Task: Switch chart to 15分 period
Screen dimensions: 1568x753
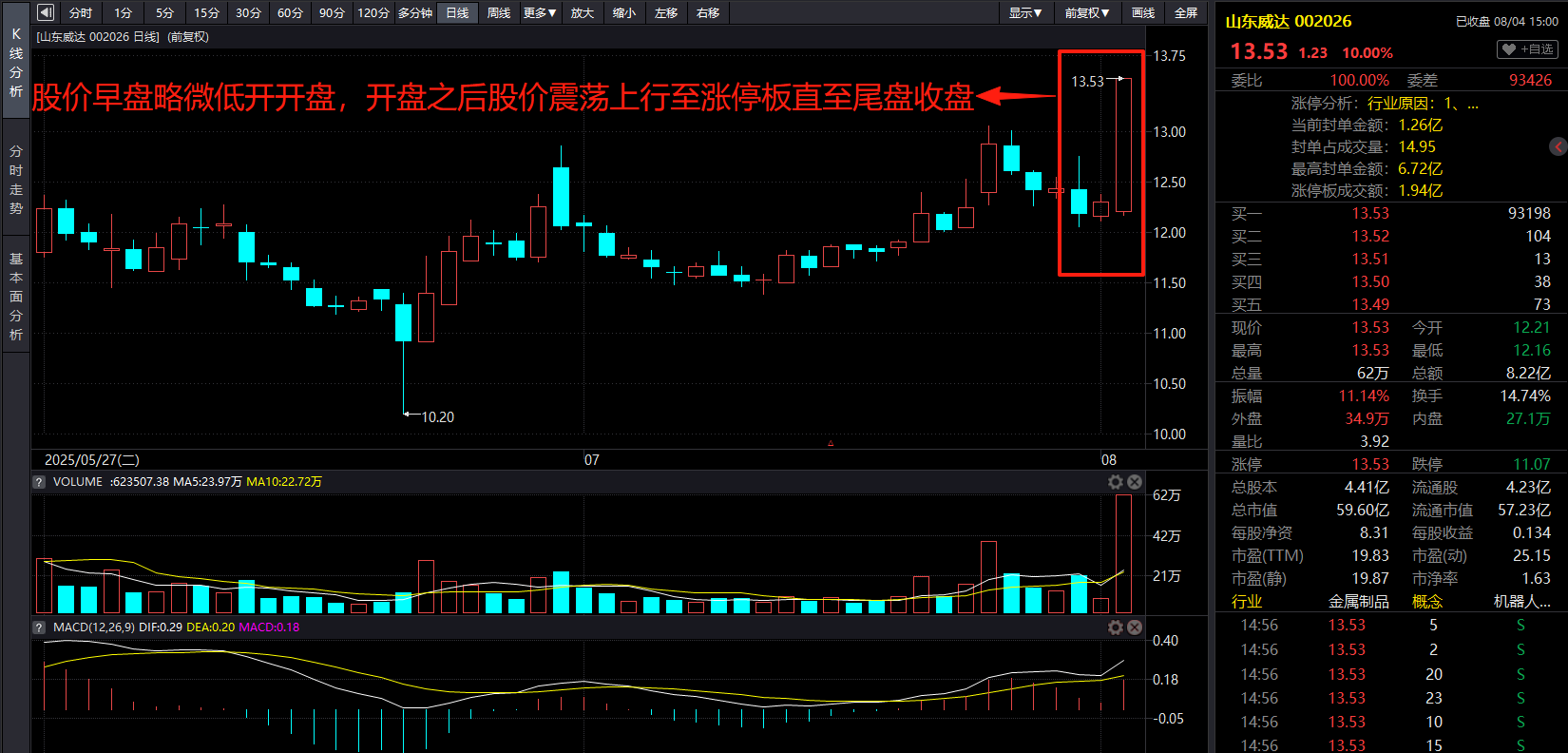Action: pyautogui.click(x=206, y=12)
